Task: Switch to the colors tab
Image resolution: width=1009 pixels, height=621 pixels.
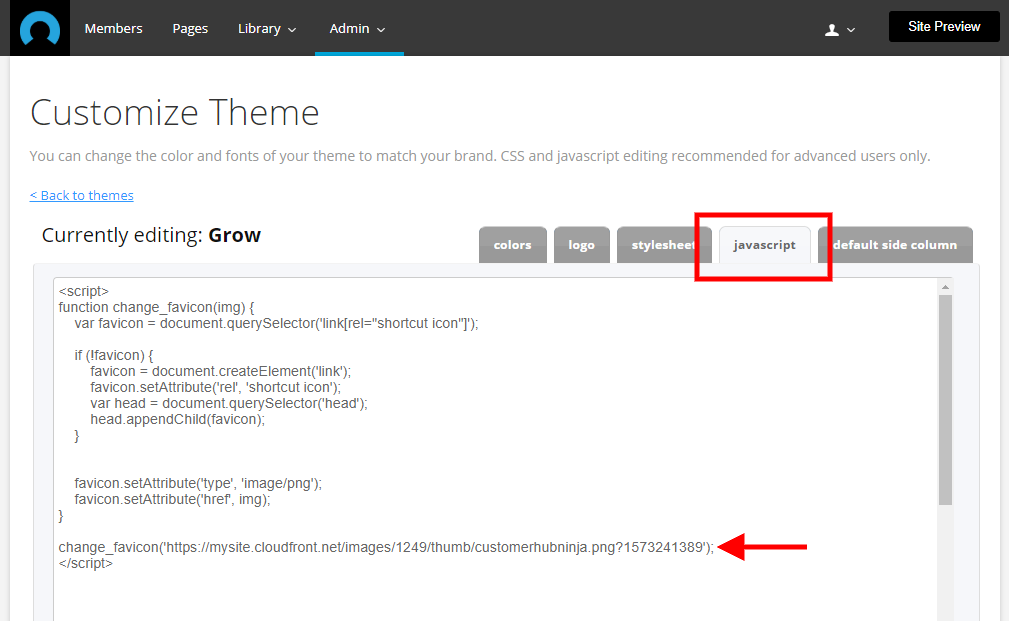Action: (x=512, y=245)
